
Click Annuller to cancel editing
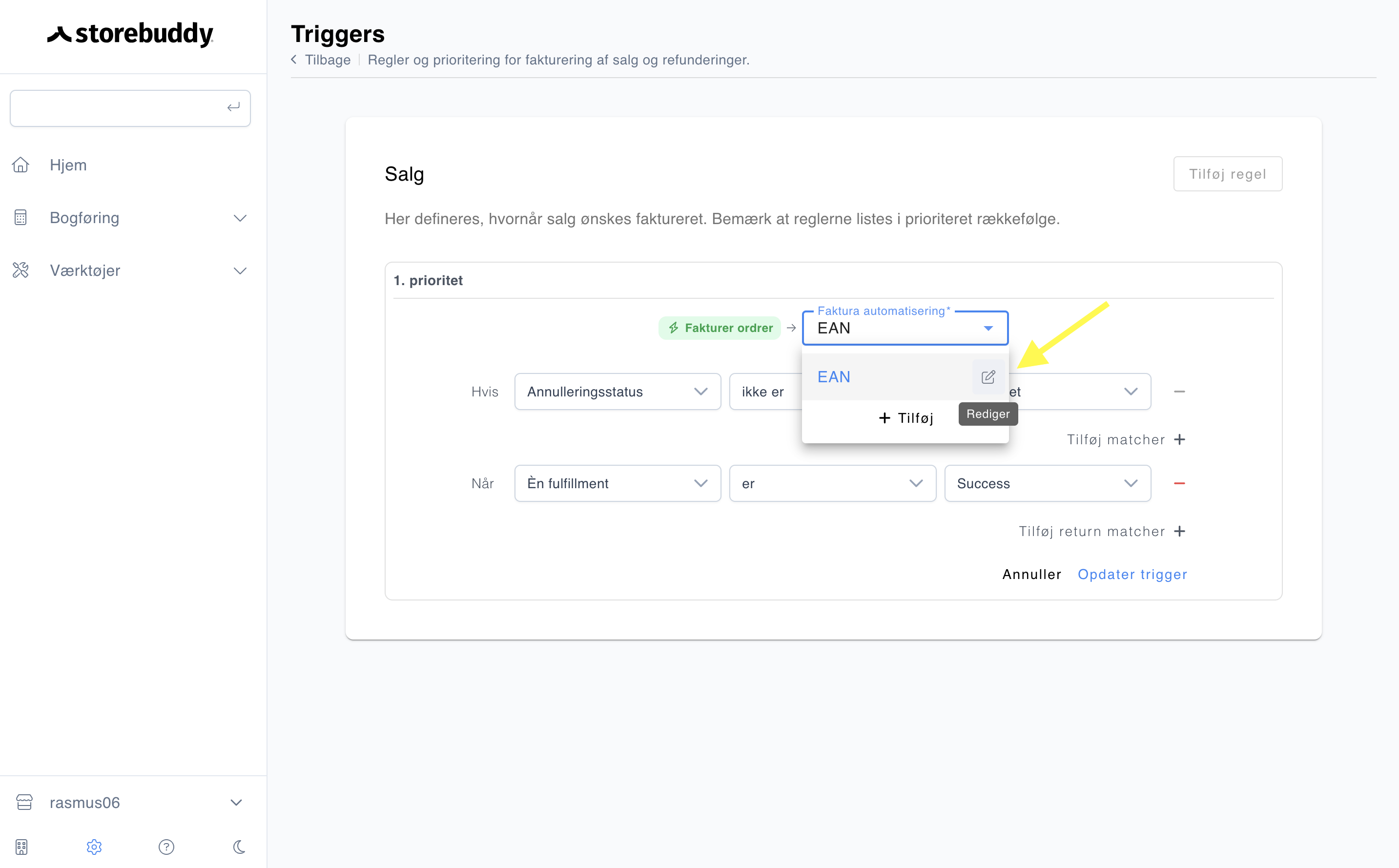click(1031, 574)
